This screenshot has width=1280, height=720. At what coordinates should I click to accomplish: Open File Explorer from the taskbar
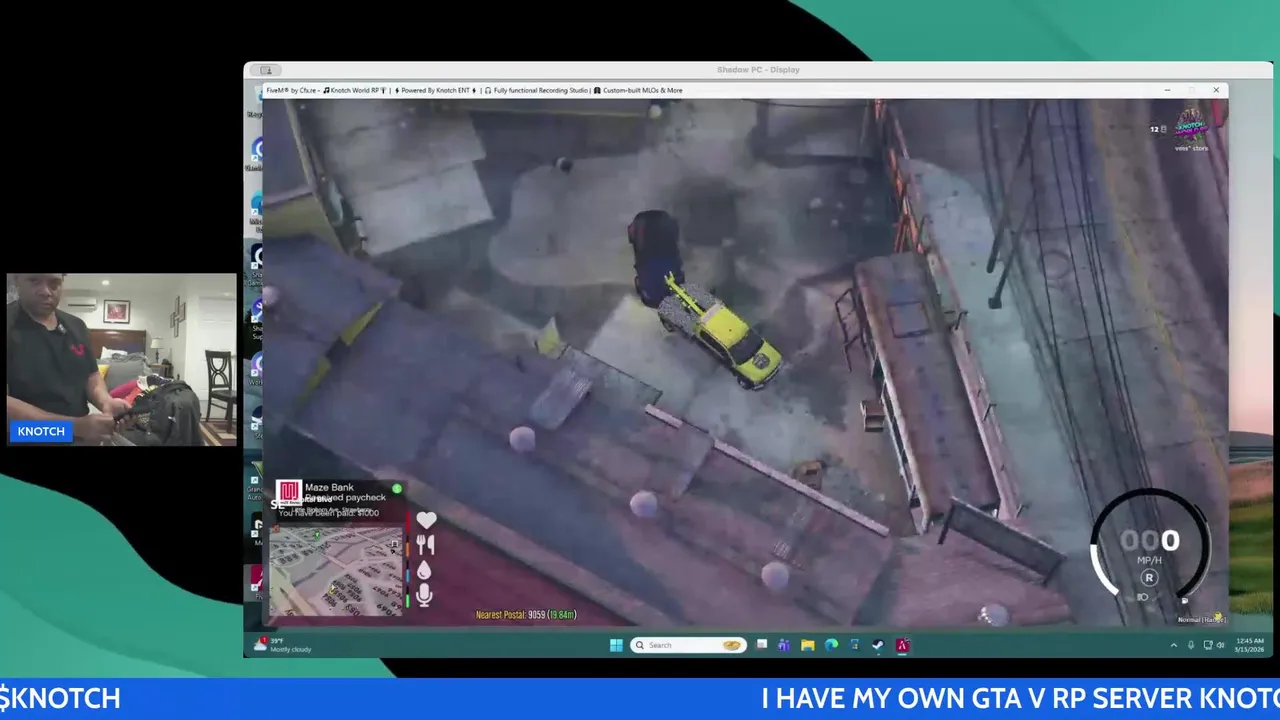tap(807, 645)
